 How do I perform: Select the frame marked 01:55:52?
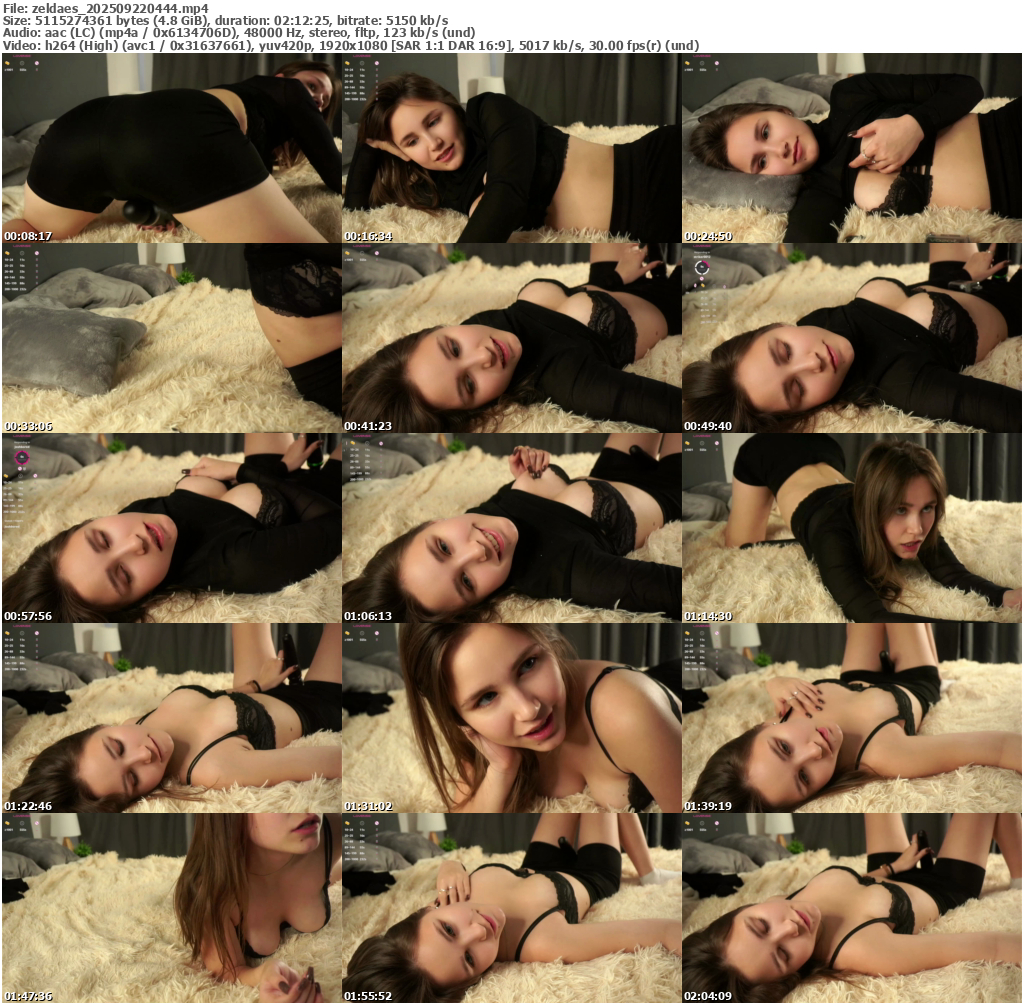coord(511,908)
